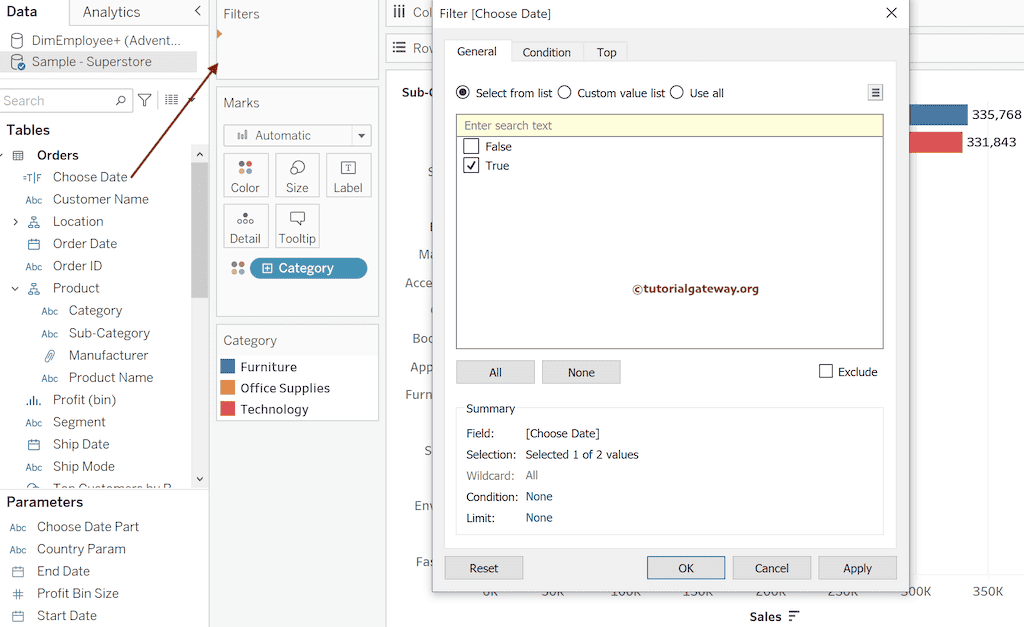
Task: Switch to the Condition tab
Action: tap(547, 52)
